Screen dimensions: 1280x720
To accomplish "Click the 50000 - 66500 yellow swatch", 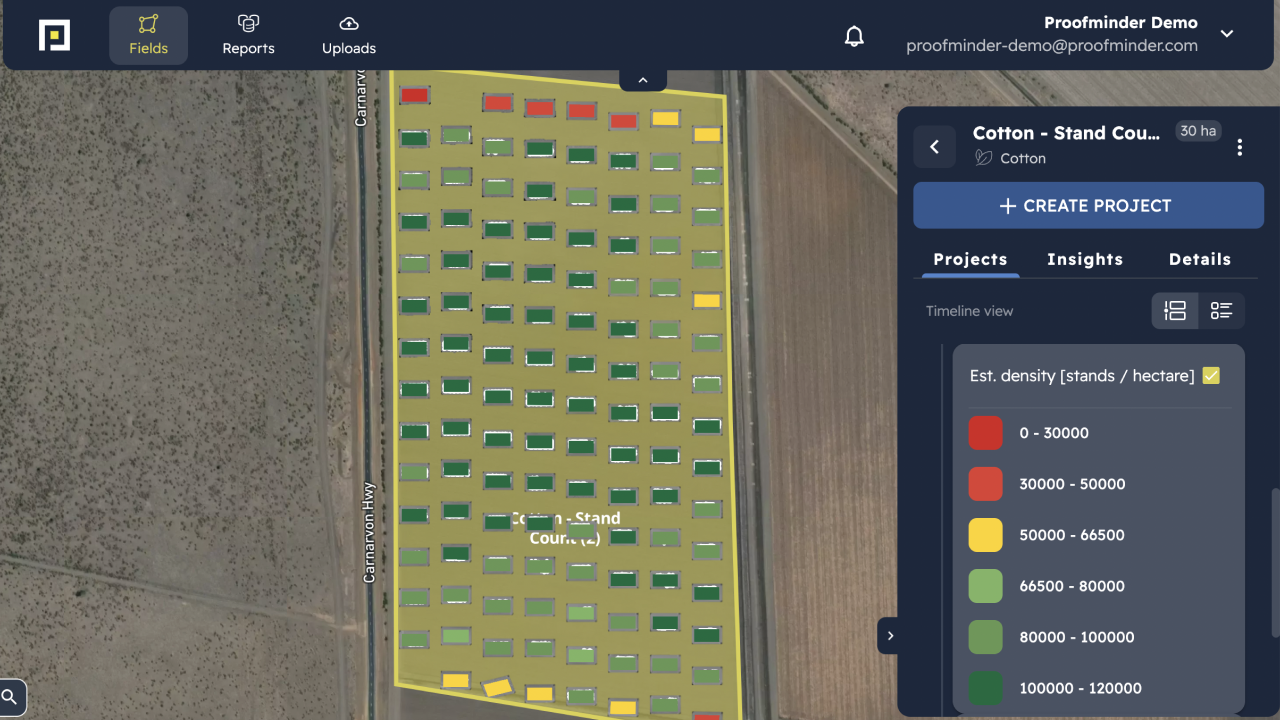I will [x=986, y=535].
